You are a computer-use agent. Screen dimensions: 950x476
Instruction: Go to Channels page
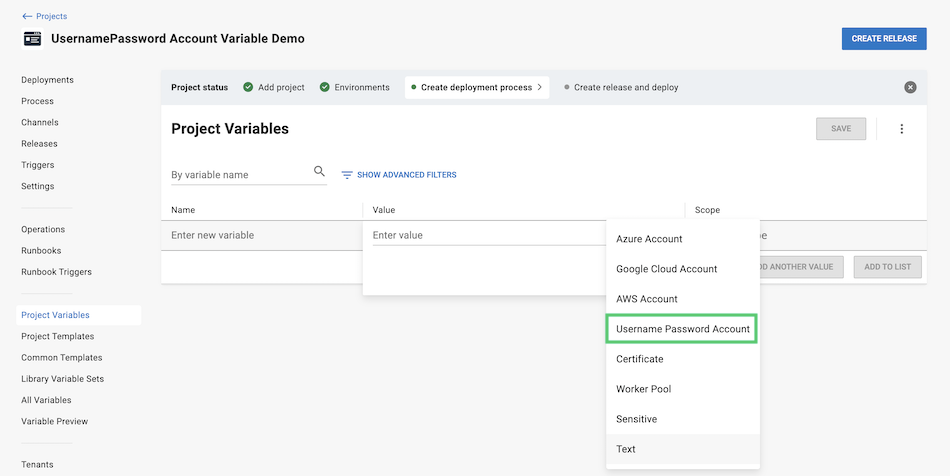pos(40,122)
